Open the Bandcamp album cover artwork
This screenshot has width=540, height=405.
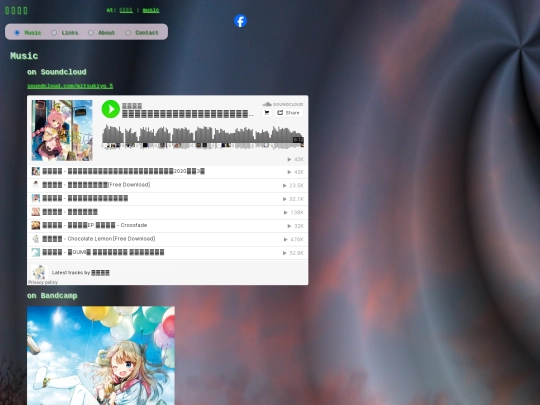[101, 355]
